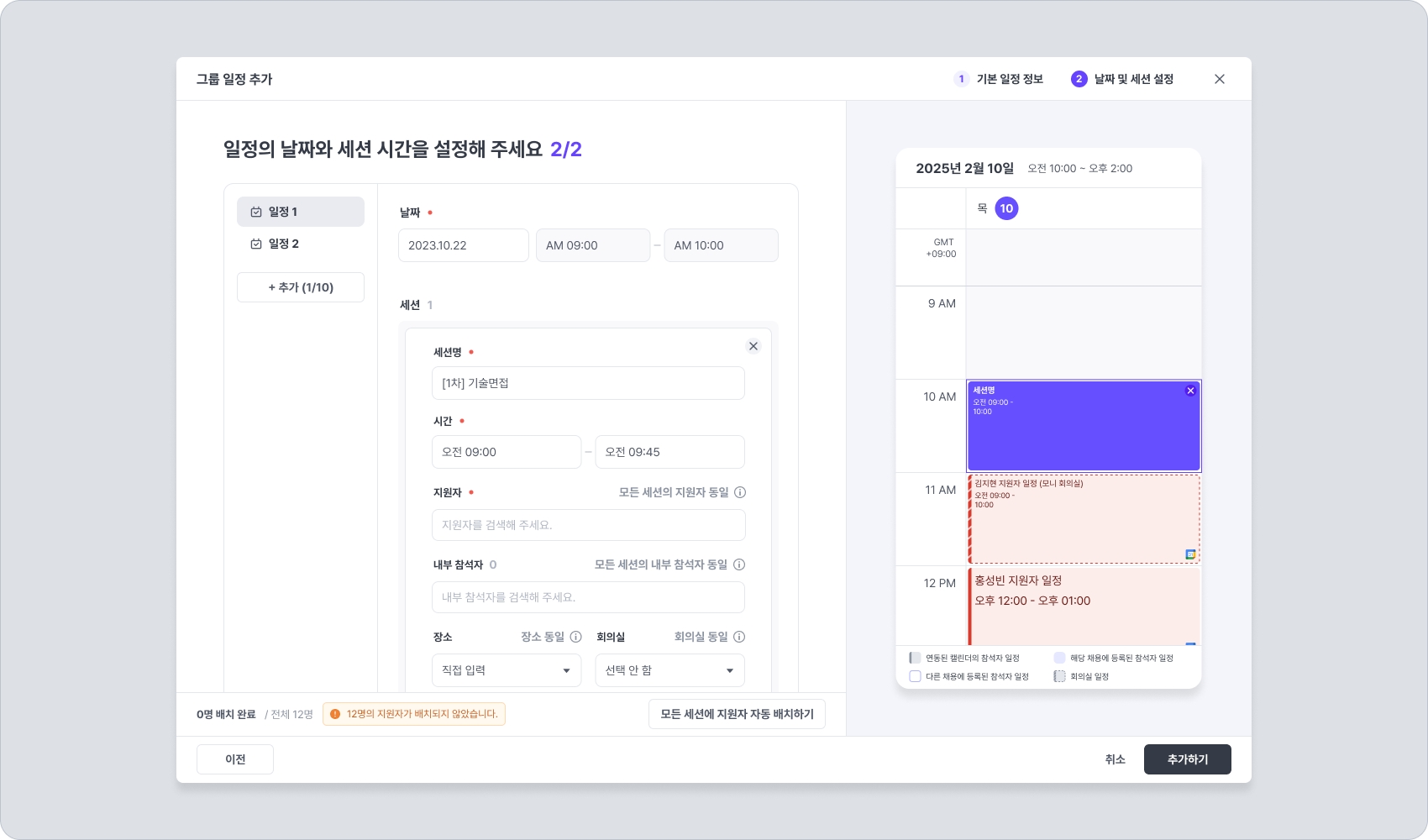1428x840 pixels.
Task: Click the 0명 배치 완료 status text
Action: coord(226,714)
